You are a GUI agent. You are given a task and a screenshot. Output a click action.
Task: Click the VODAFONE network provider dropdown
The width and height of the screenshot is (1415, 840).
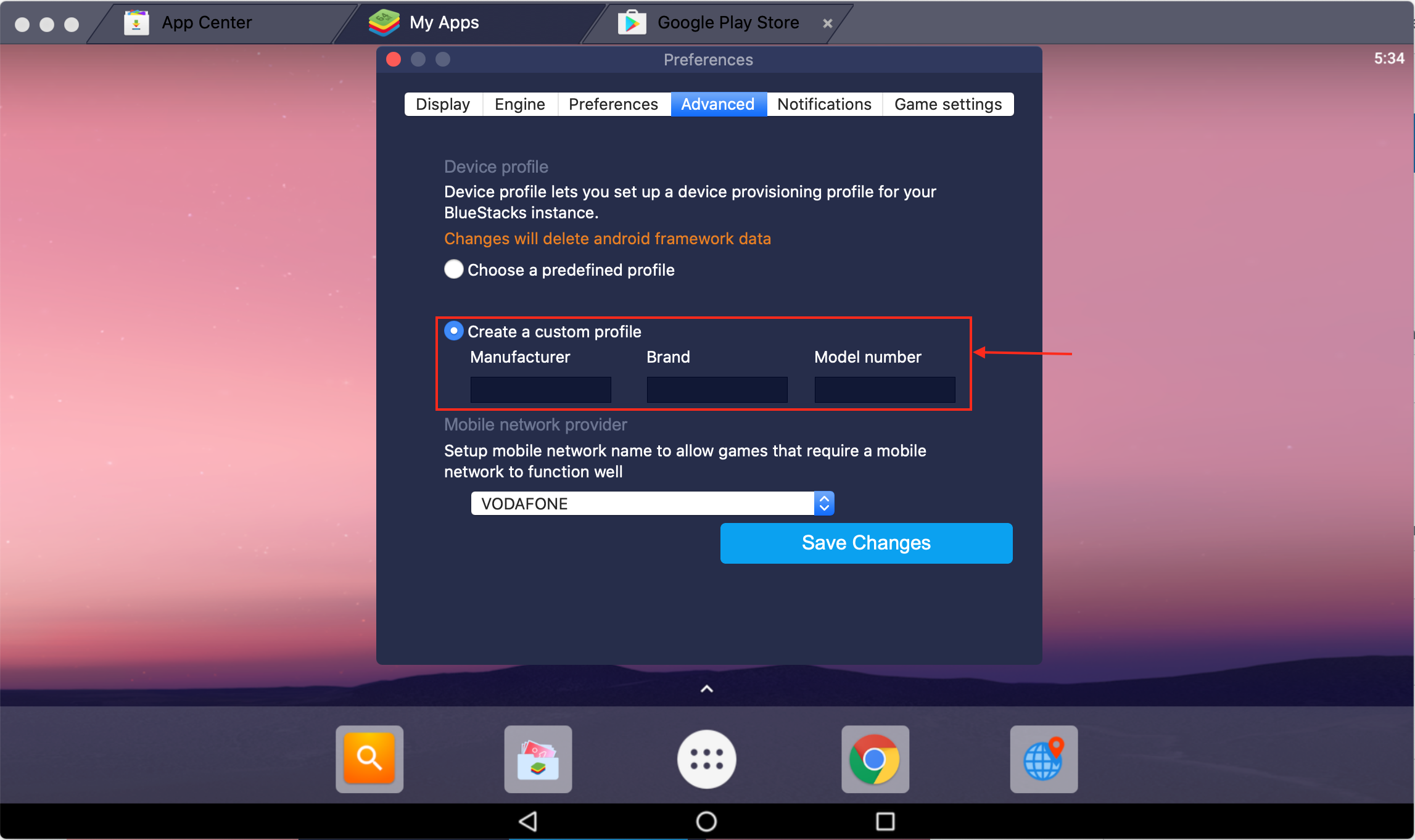[x=651, y=503]
